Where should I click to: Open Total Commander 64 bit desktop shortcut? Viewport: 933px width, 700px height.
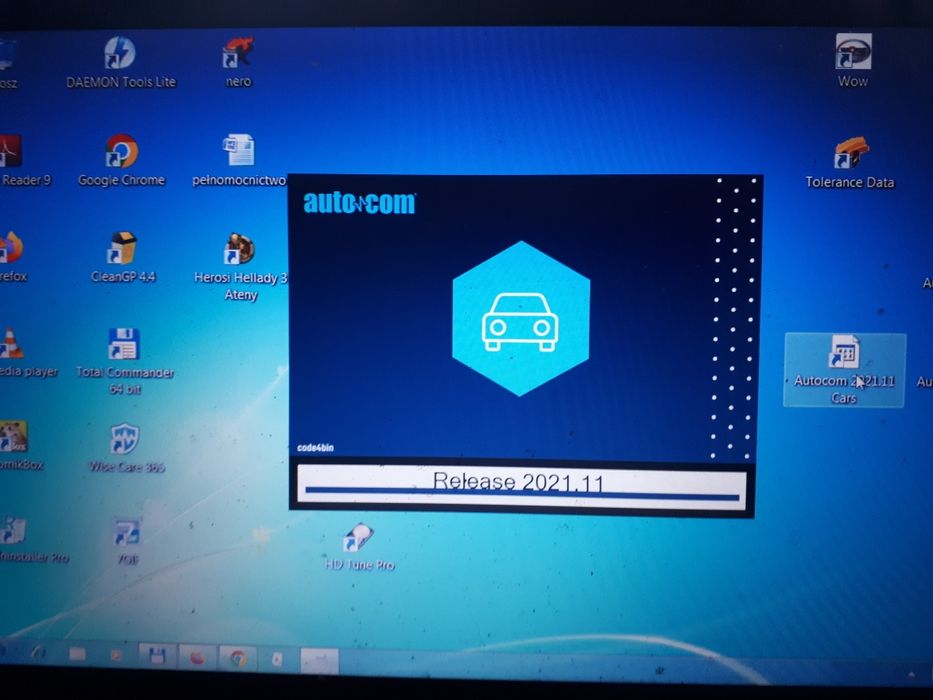click(125, 361)
